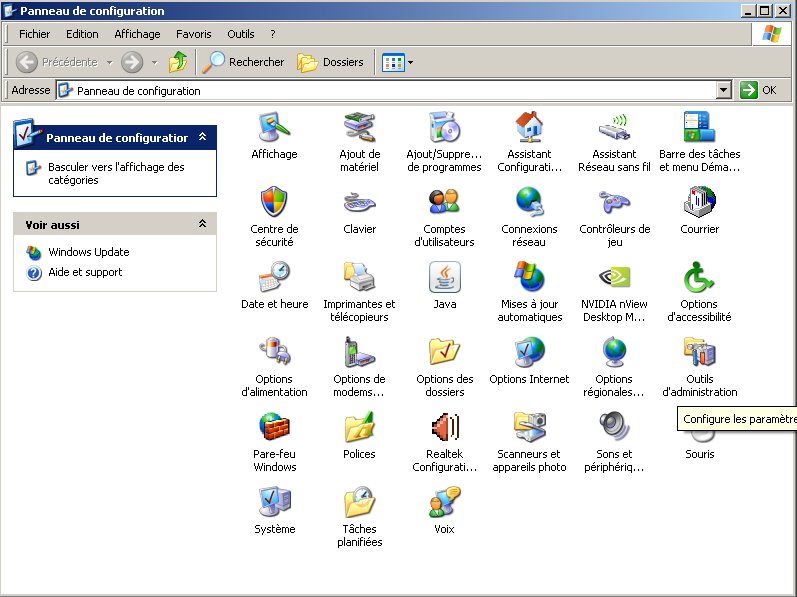Open Options régionales globe icon
The image size is (797, 597).
tap(614, 352)
